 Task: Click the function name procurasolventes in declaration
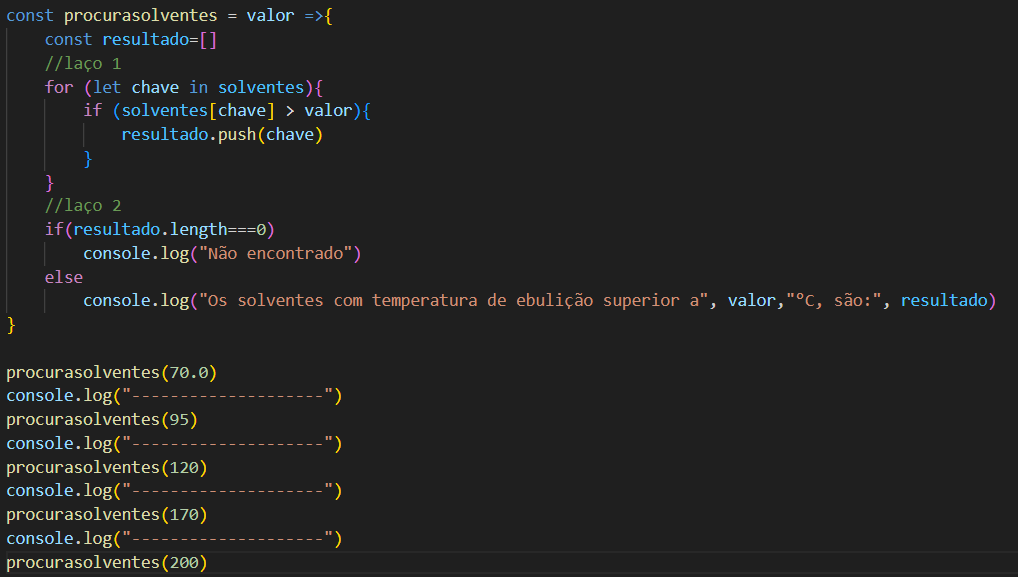140,16
